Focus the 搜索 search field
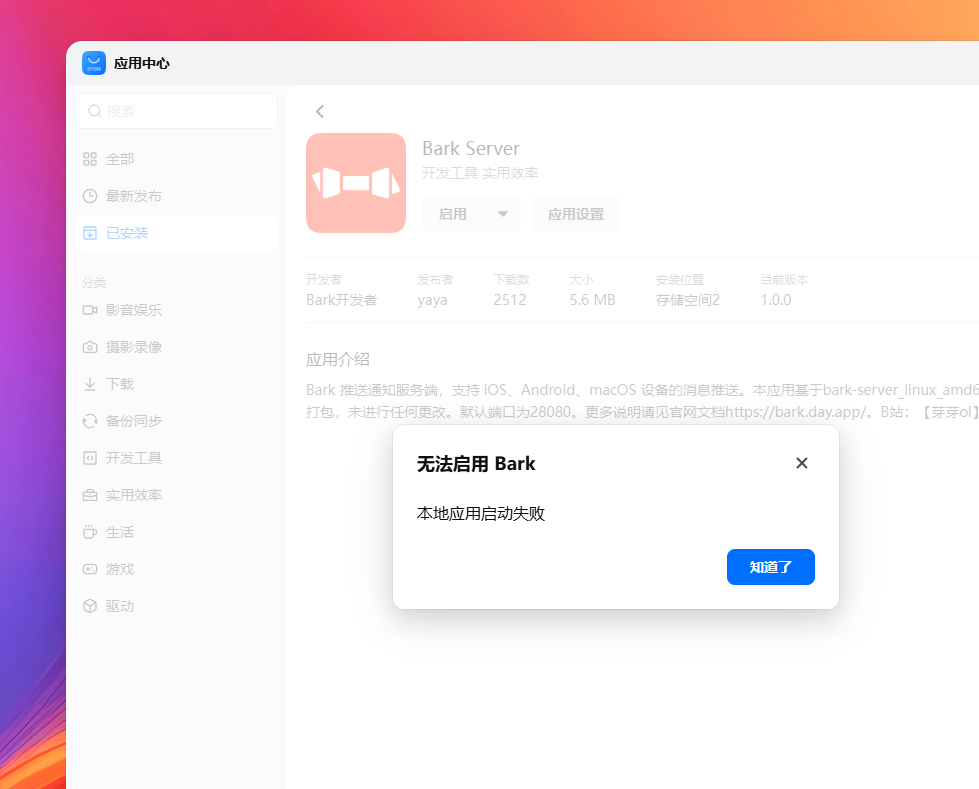Viewport: 979px width, 789px height. coord(175,111)
